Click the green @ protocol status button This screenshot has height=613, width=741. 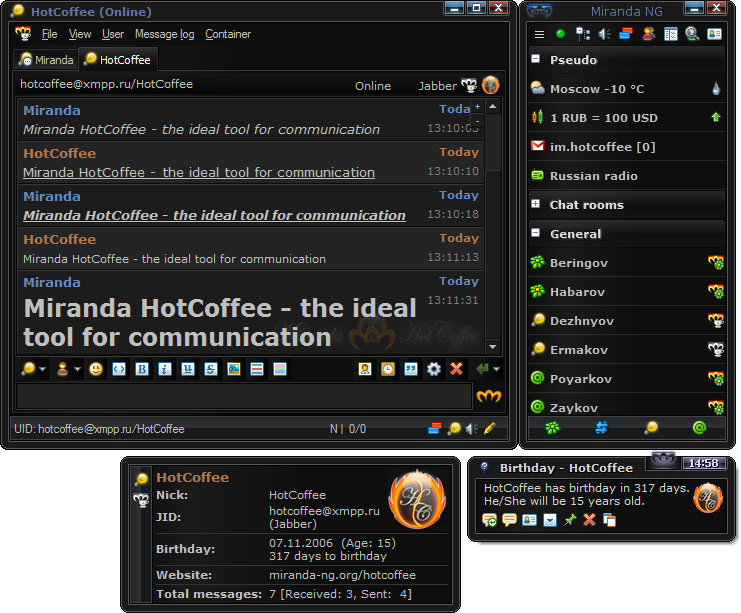699,428
